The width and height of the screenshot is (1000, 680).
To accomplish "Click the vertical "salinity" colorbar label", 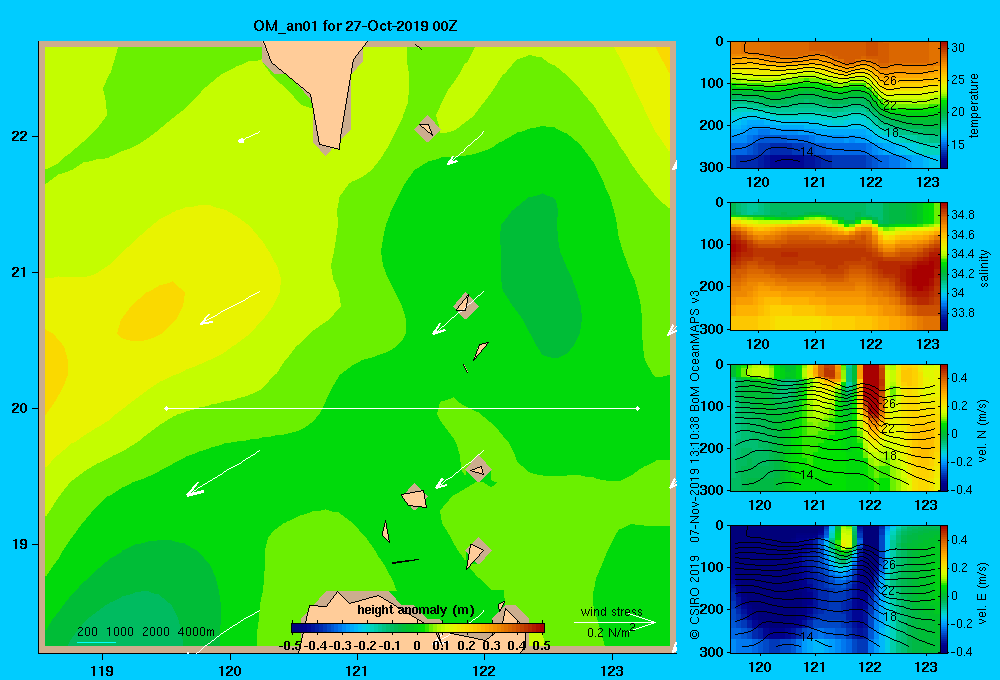I will coord(984,268).
